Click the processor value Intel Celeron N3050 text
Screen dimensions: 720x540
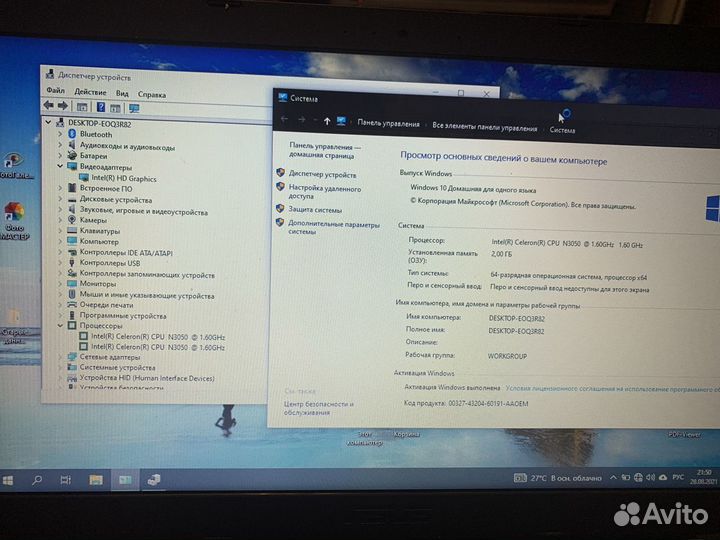click(x=567, y=244)
